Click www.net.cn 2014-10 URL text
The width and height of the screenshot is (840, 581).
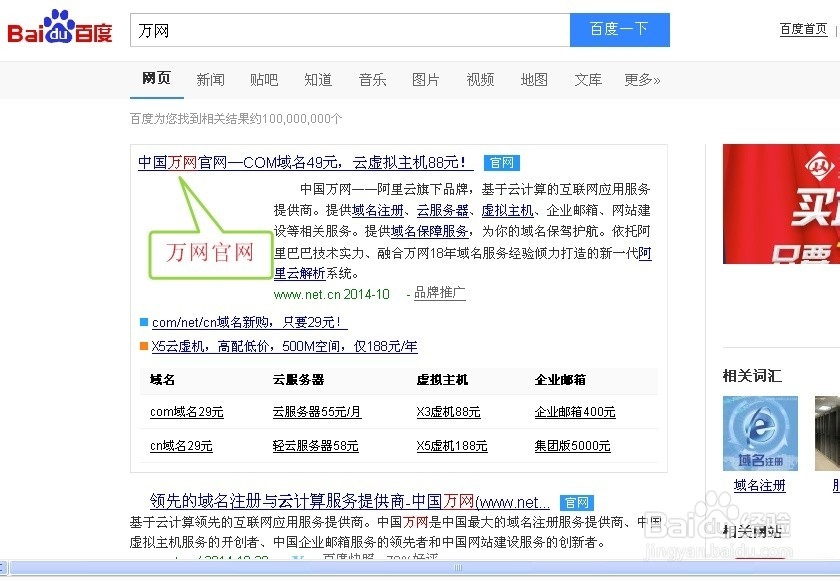332,295
